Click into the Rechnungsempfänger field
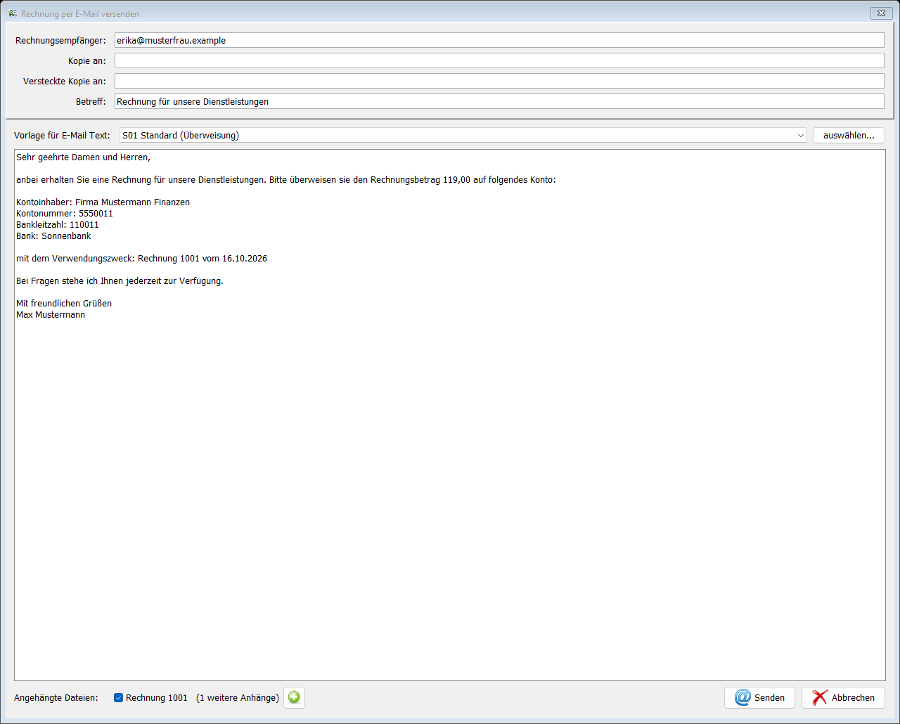 tap(499, 40)
